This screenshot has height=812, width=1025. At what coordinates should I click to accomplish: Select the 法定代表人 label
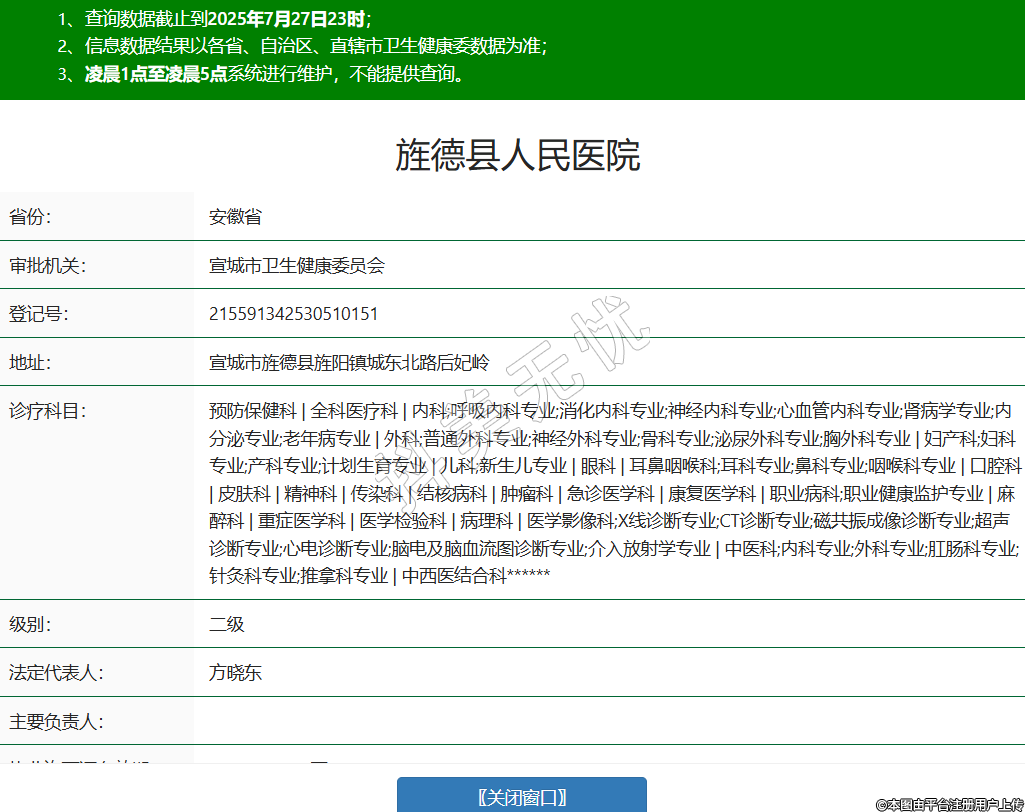[x=56, y=673]
